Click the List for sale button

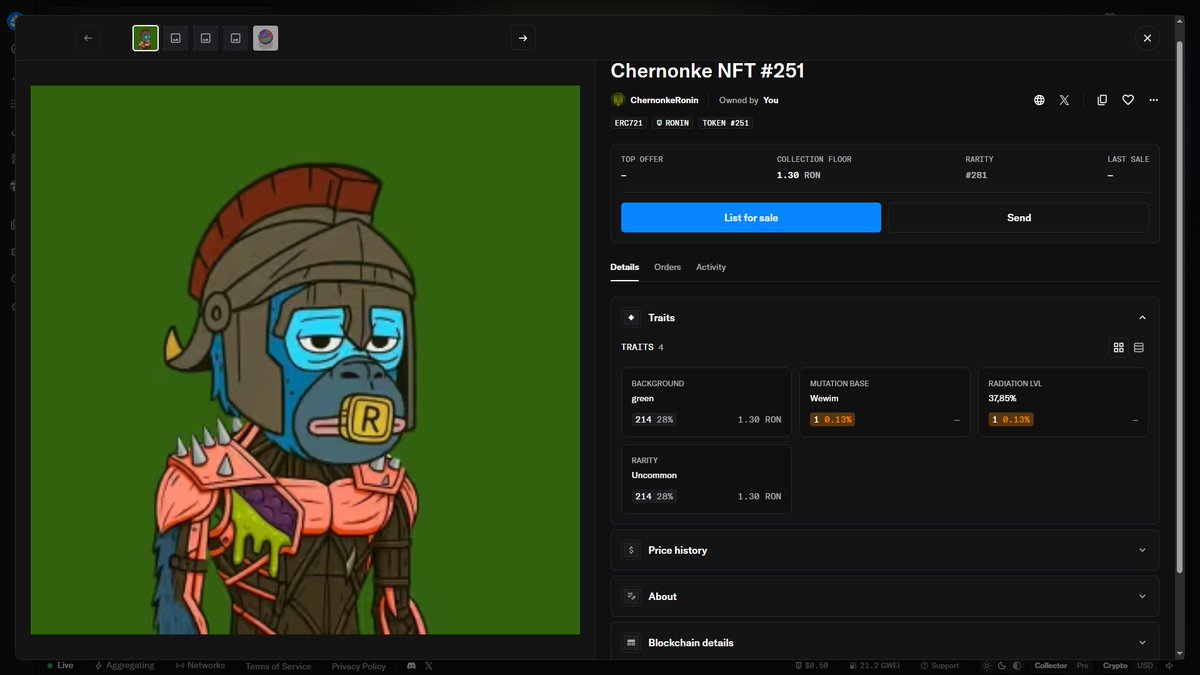point(751,217)
